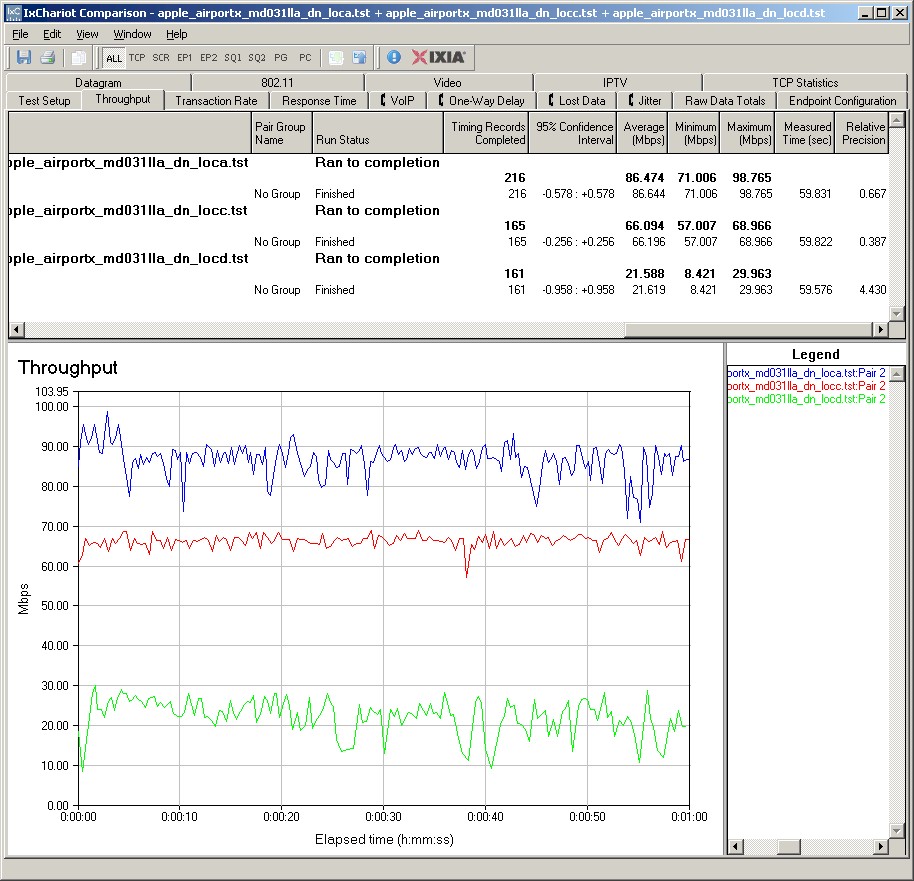This screenshot has width=914, height=881.
Task: Switch to the Lost Data tab
Action: tap(577, 101)
